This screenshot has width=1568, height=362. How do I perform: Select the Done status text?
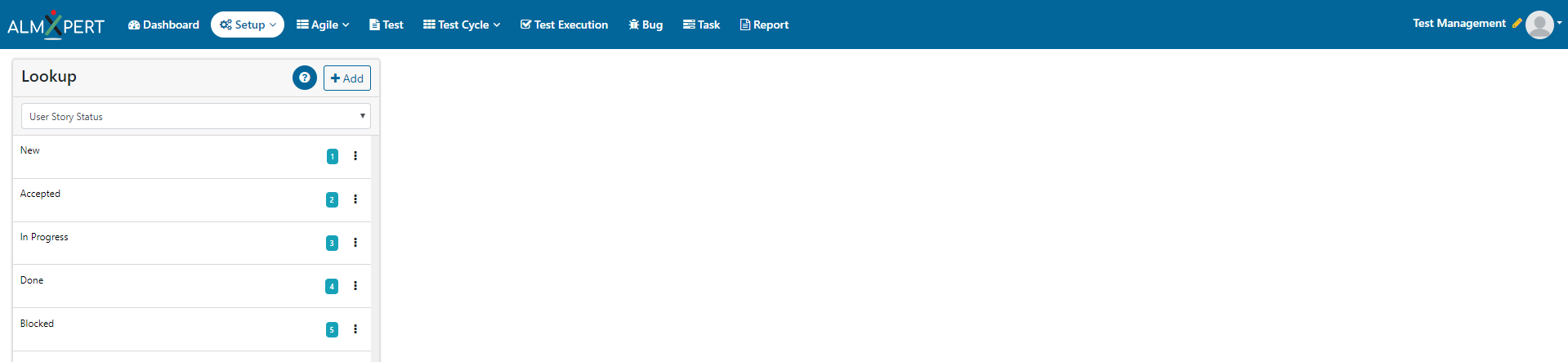click(32, 280)
